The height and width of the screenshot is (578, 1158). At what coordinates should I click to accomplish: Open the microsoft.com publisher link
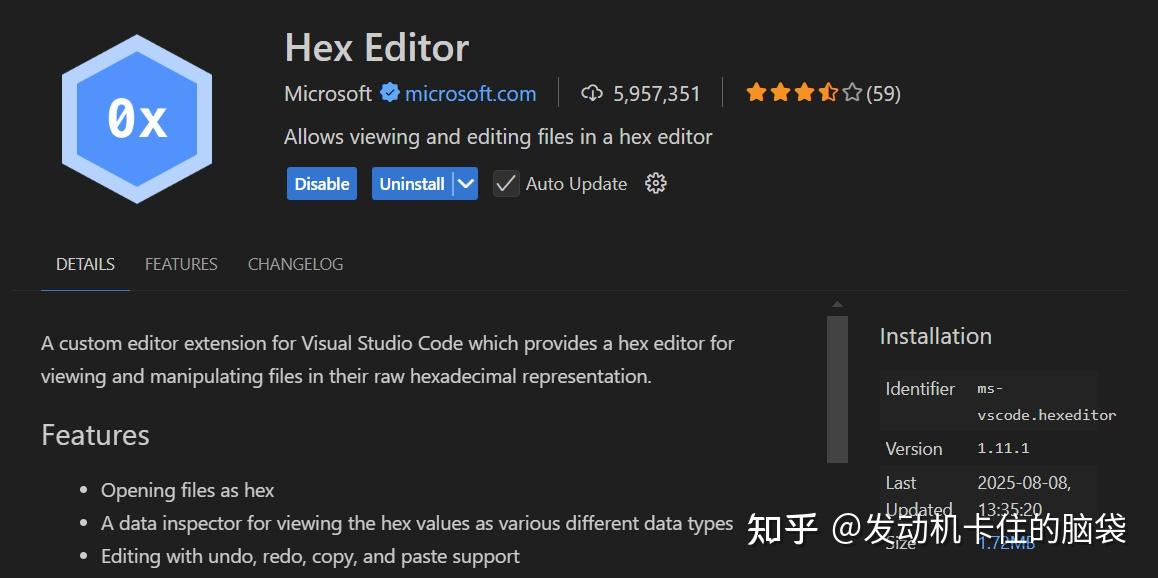[x=470, y=93]
